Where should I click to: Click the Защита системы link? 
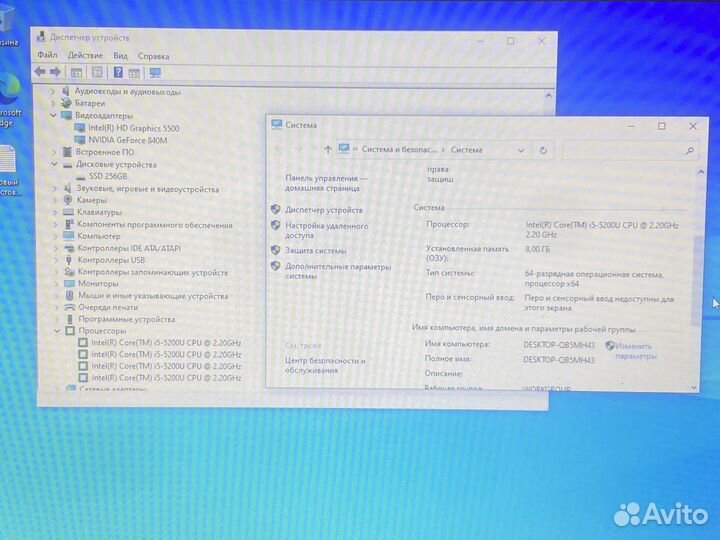(x=315, y=250)
